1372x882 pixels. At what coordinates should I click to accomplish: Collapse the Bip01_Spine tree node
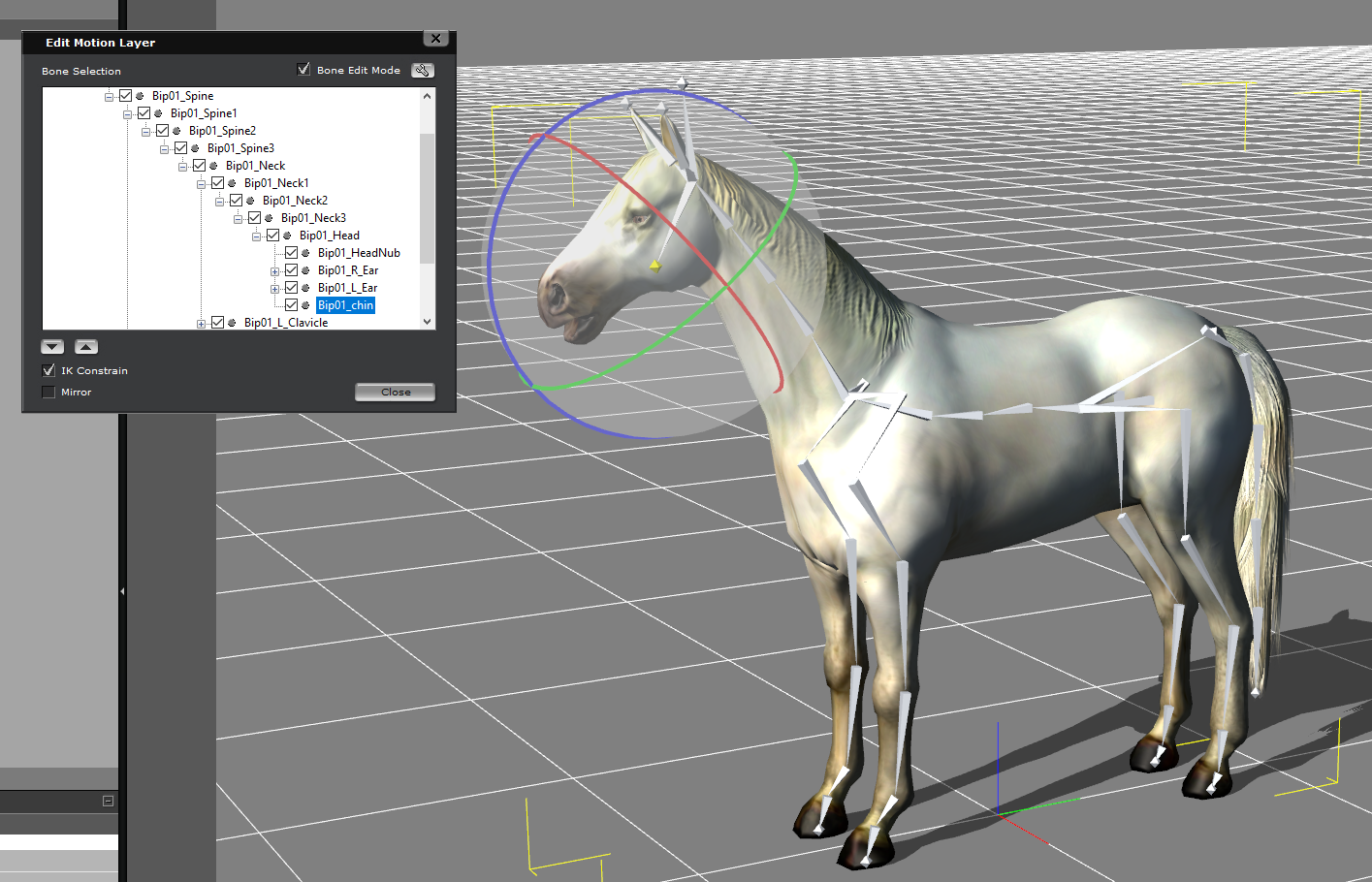pyautogui.click(x=109, y=97)
